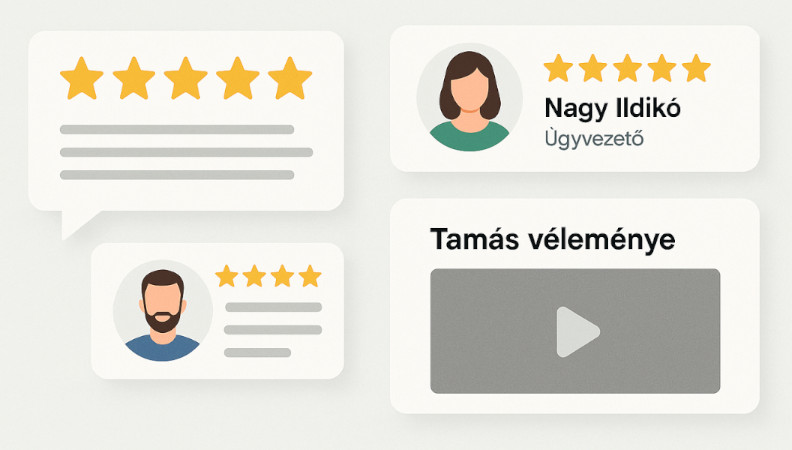Image resolution: width=792 pixels, height=450 pixels.
Task: Click the Nagy Ildikó name text
Action: click(x=612, y=109)
